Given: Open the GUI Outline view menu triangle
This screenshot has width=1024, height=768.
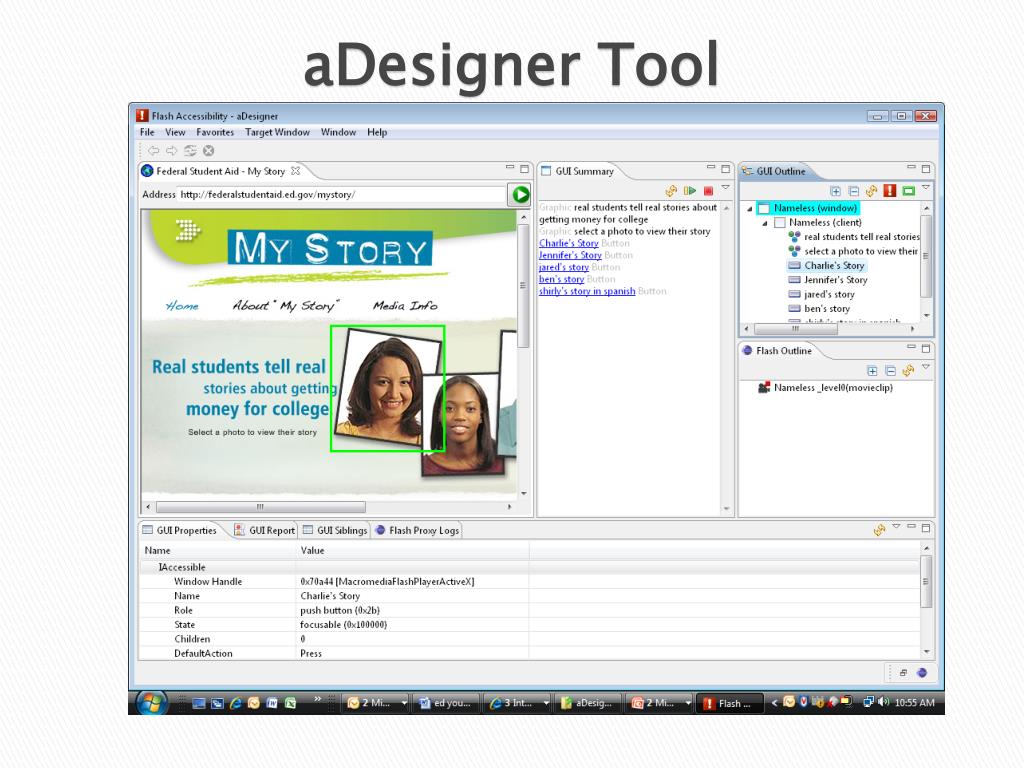Looking at the screenshot, I should [925, 188].
